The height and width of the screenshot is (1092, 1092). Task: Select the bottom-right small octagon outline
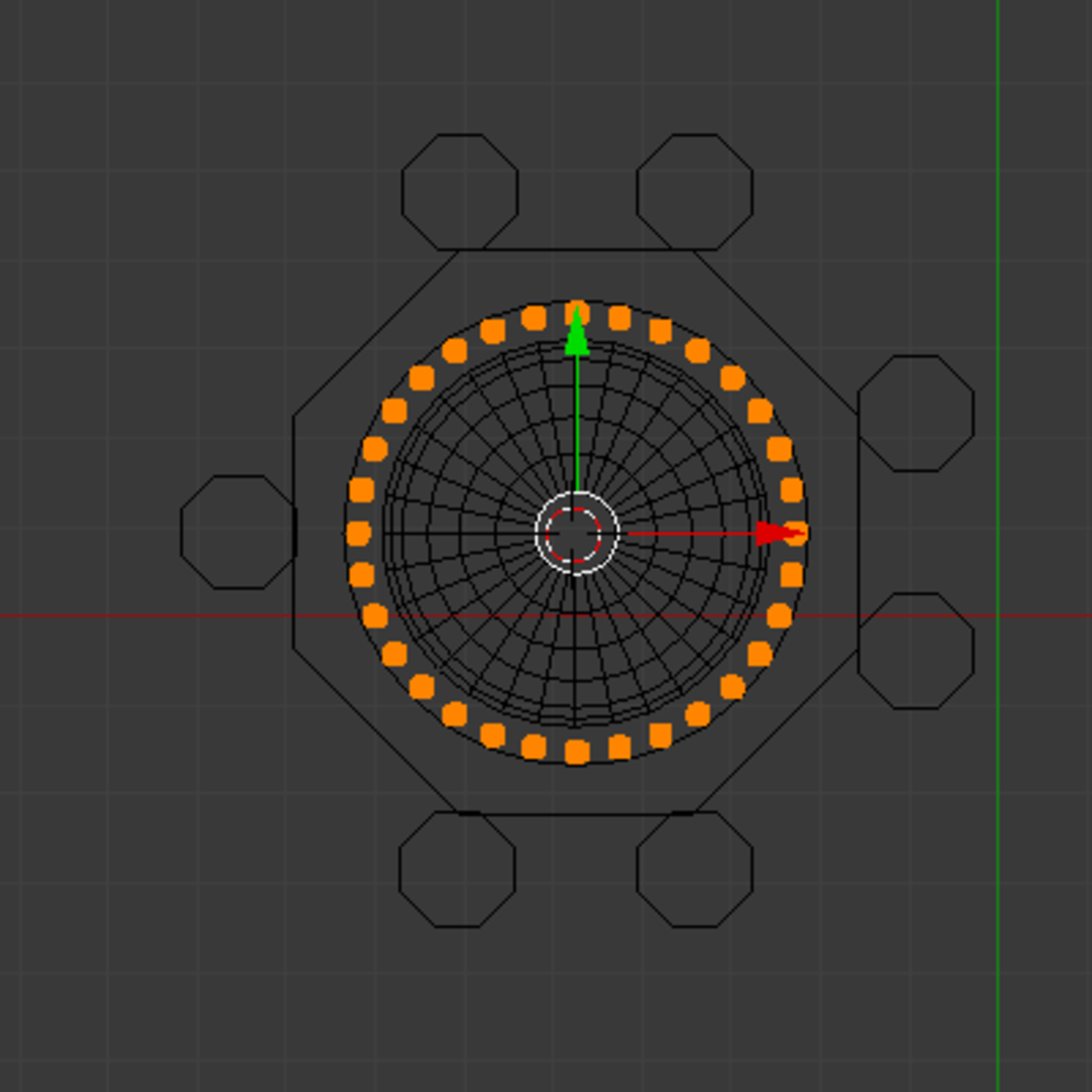(694, 869)
